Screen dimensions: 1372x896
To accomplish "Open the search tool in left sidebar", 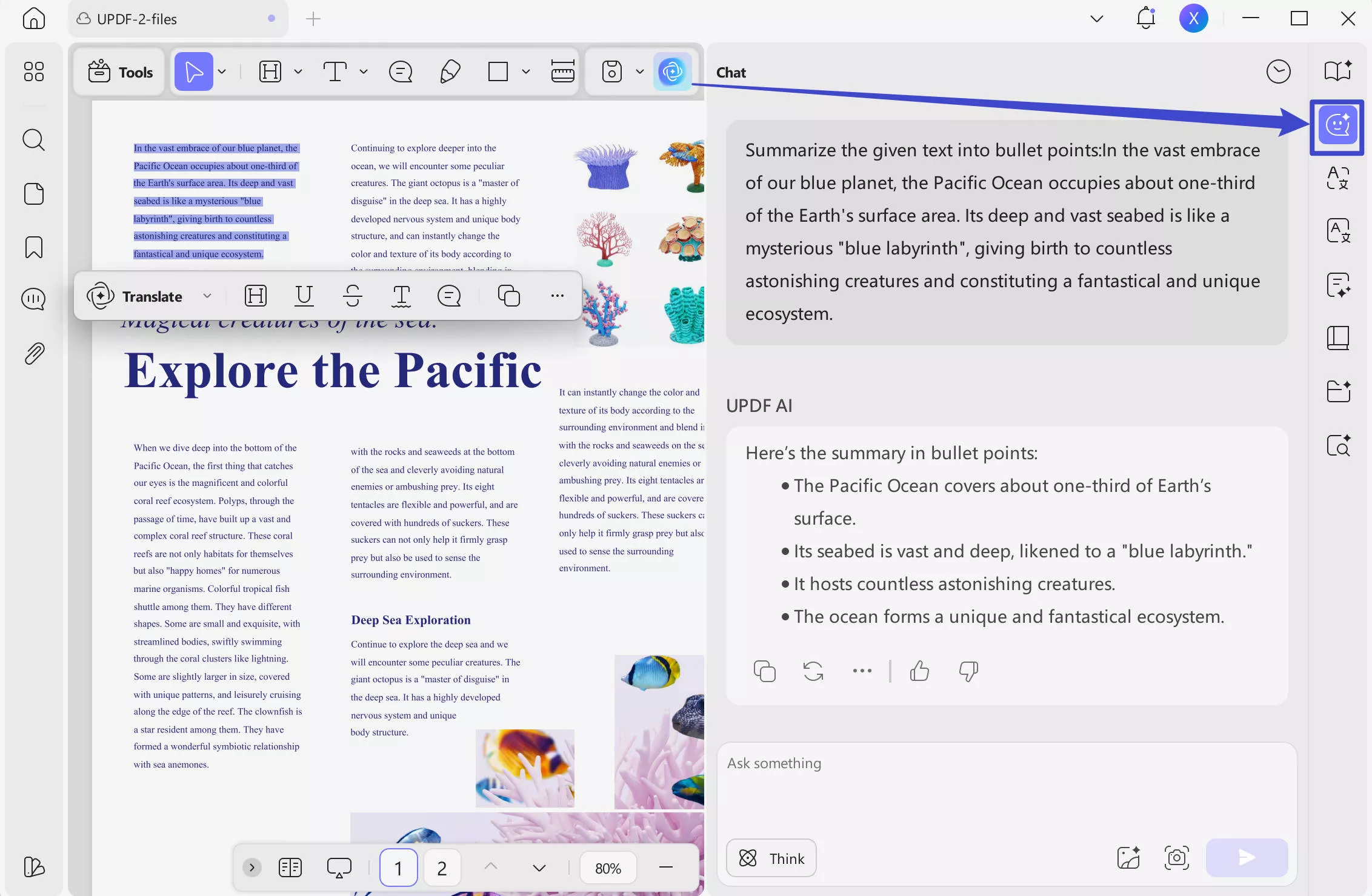I will tap(33, 140).
